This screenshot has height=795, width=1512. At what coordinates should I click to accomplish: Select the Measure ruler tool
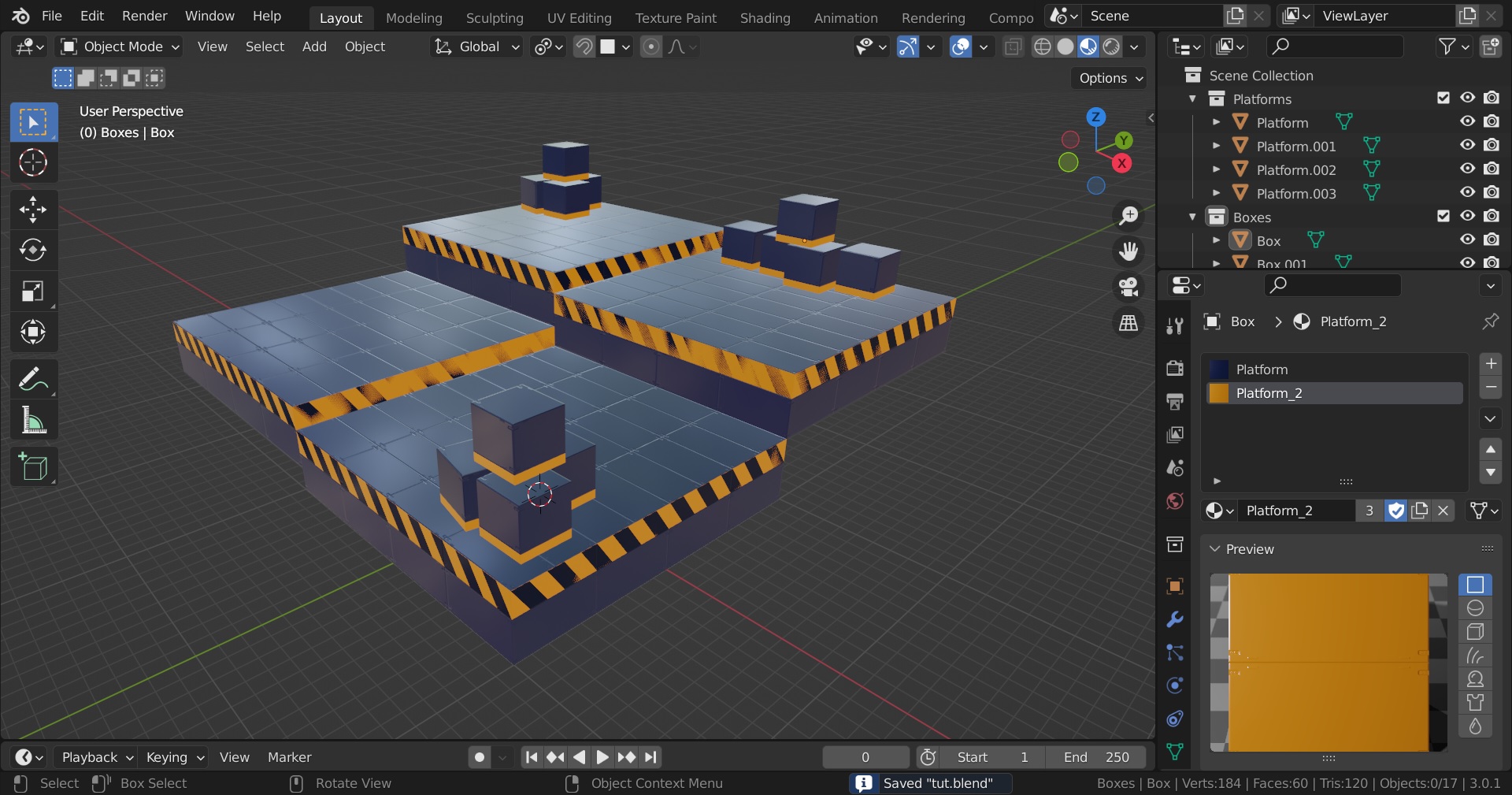click(x=33, y=421)
